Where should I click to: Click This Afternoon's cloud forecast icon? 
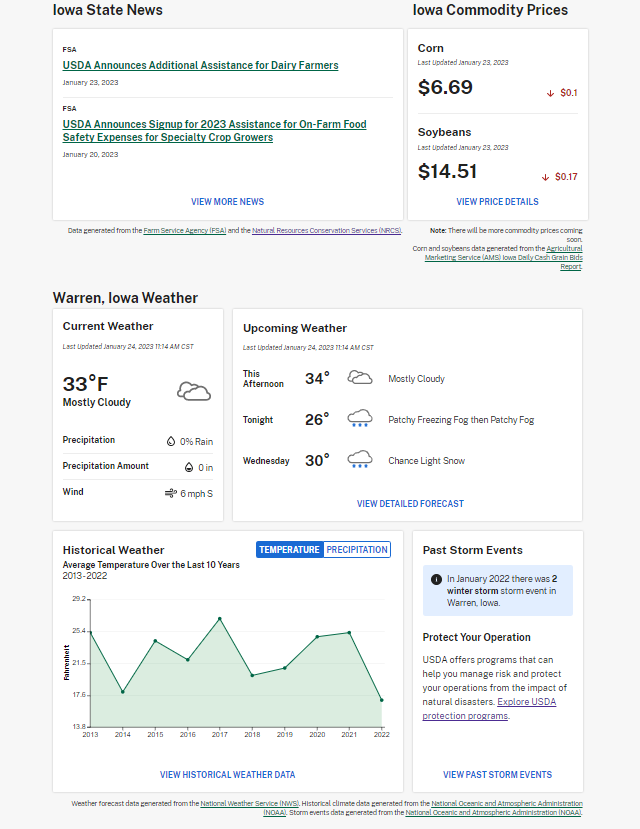click(360, 378)
